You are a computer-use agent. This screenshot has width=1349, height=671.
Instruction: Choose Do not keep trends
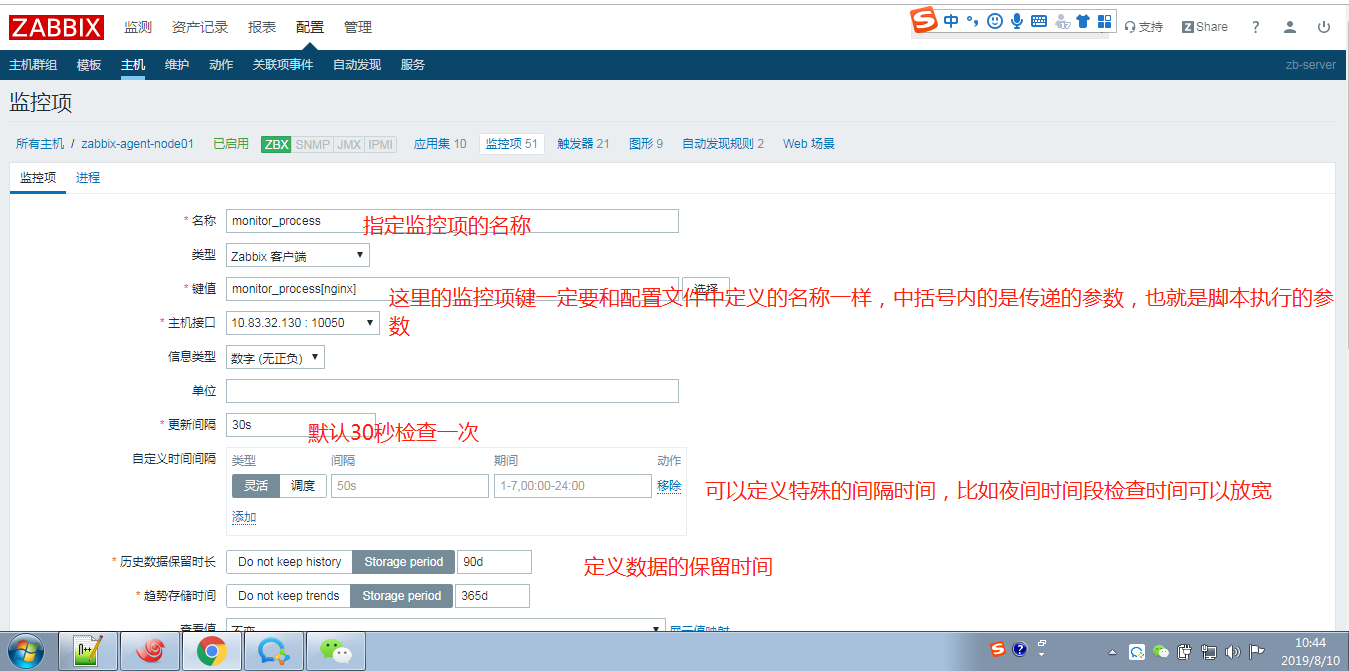tap(289, 595)
